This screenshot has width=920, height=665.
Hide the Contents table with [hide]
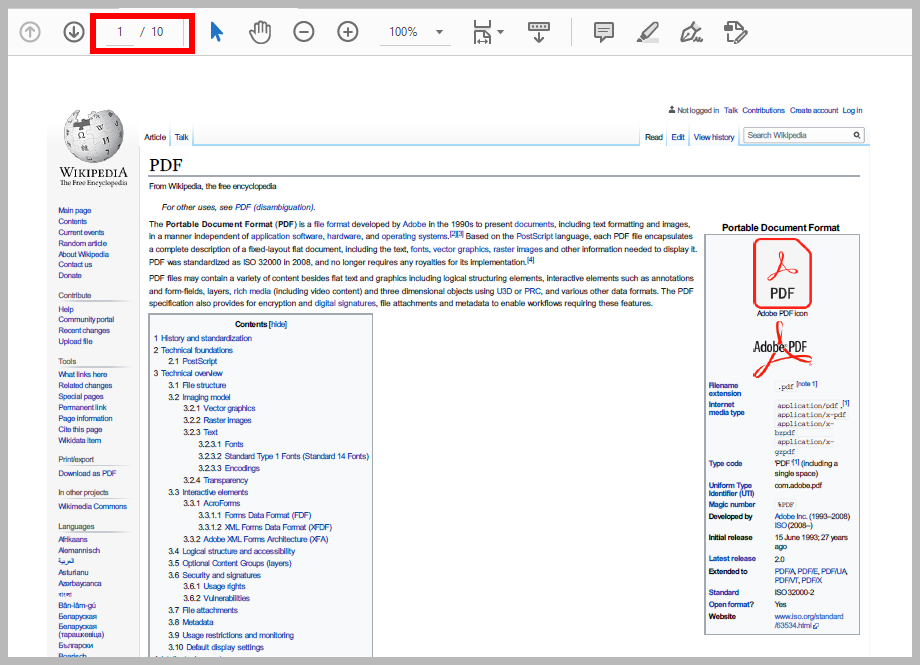(278, 324)
